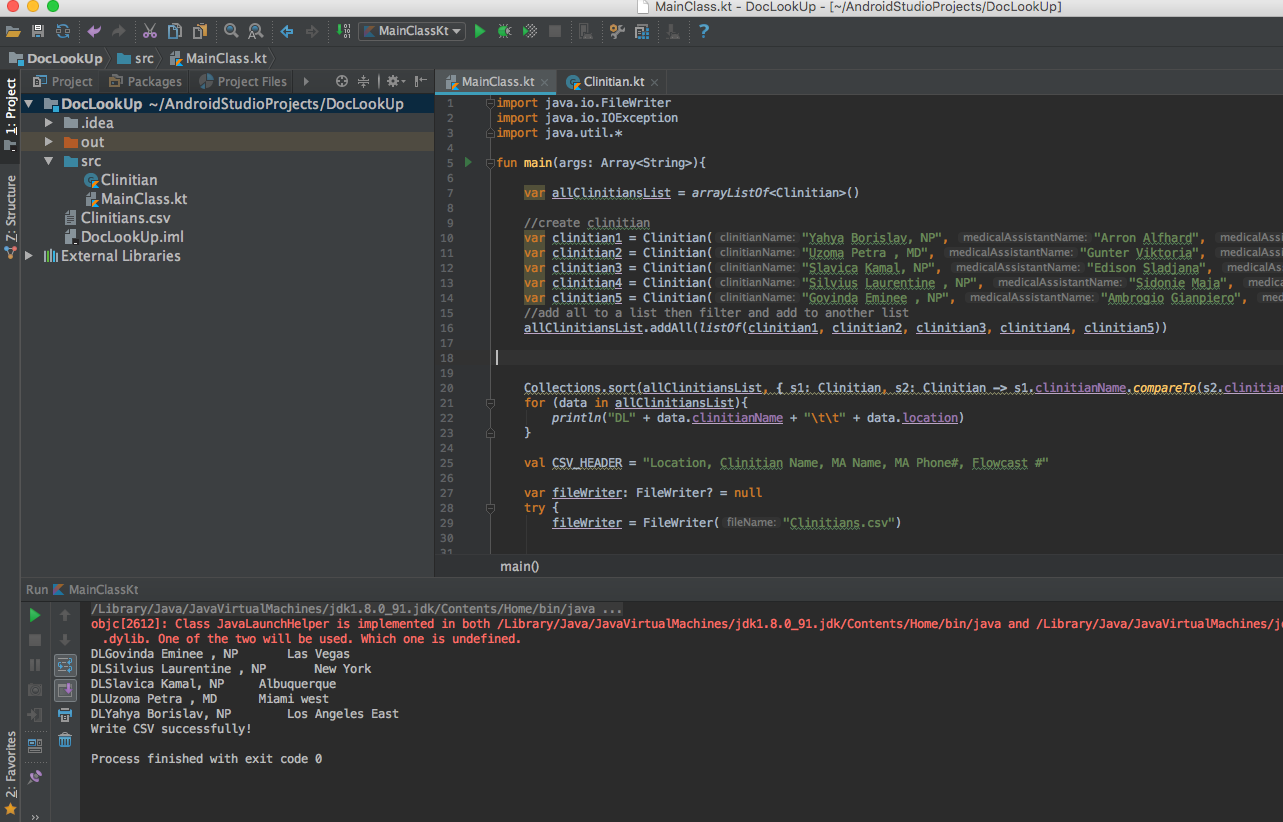Select src folder in the navigation breadcrumb
Screen dimensions: 1283x822
click(x=136, y=58)
